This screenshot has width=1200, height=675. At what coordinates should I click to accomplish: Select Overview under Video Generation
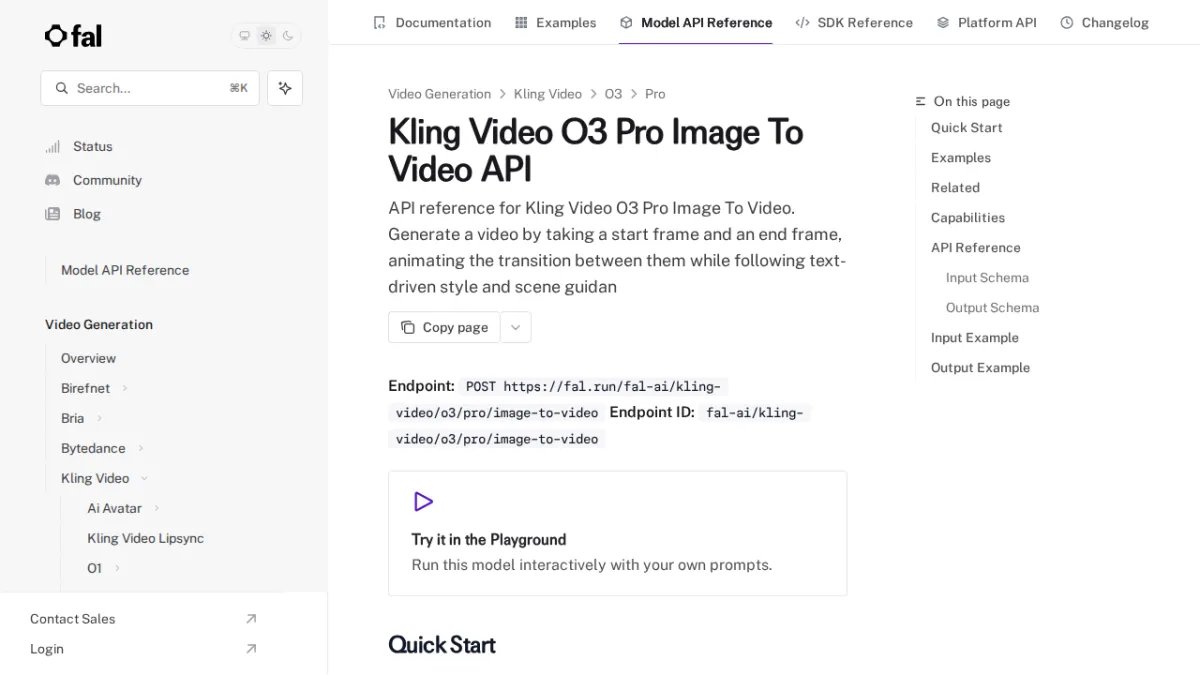88,358
